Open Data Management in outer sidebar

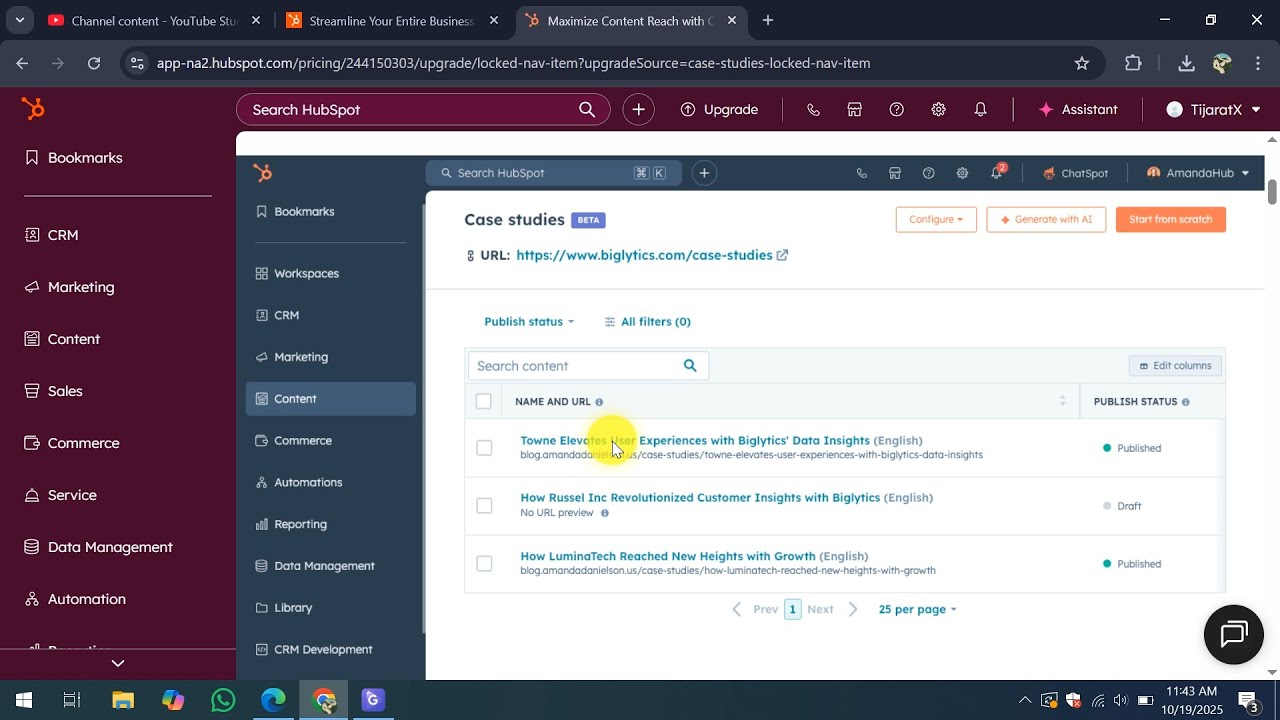pyautogui.click(x=110, y=547)
